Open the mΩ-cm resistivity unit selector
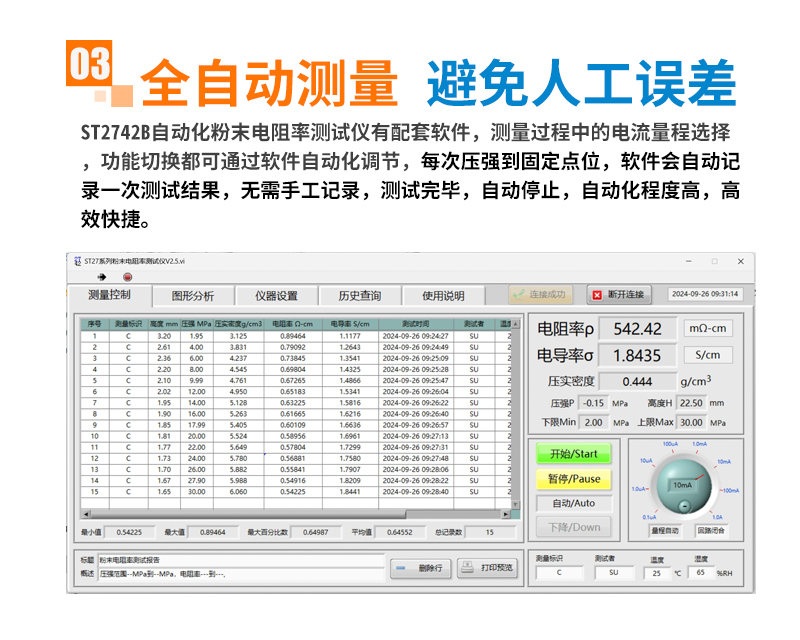This screenshot has height=640, width=800. [x=708, y=328]
